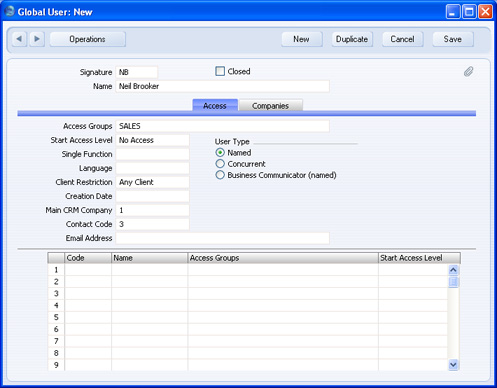Select Business Communicator (named) user type
Viewport: 497px width, 388px height.
click(220, 175)
